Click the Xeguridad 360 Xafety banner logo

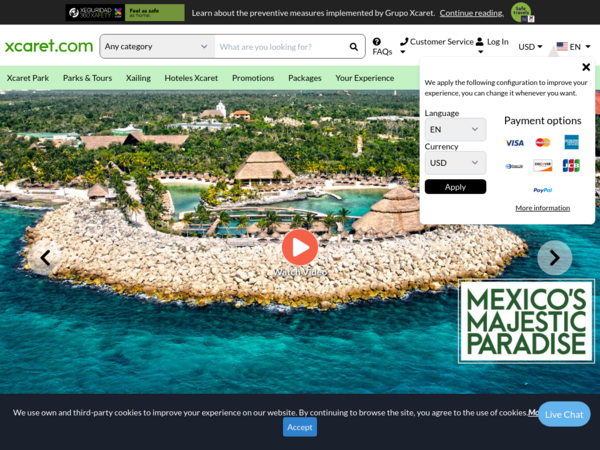(95, 13)
